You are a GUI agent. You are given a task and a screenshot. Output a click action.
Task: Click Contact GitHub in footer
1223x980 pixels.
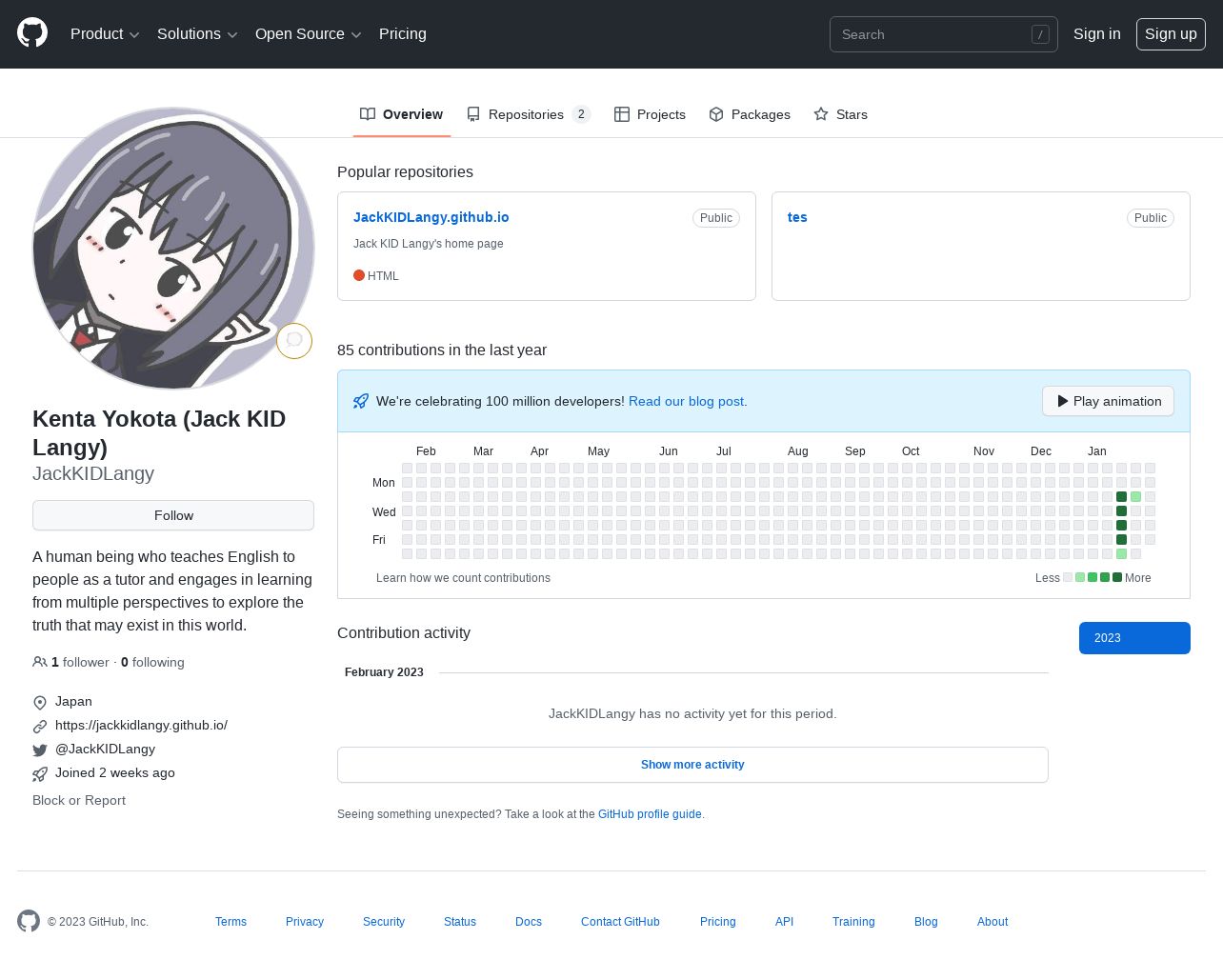(620, 922)
